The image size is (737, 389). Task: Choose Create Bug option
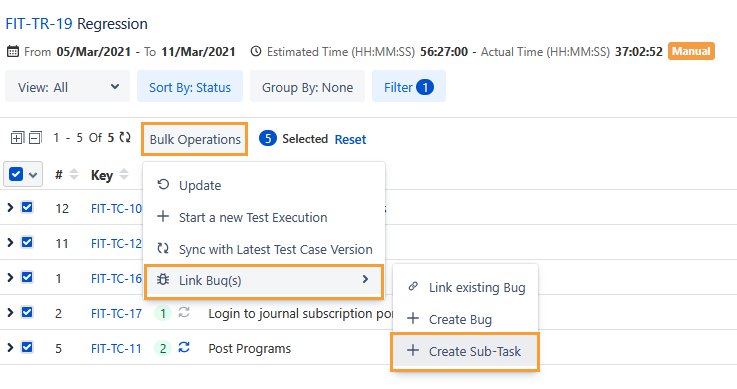click(465, 319)
